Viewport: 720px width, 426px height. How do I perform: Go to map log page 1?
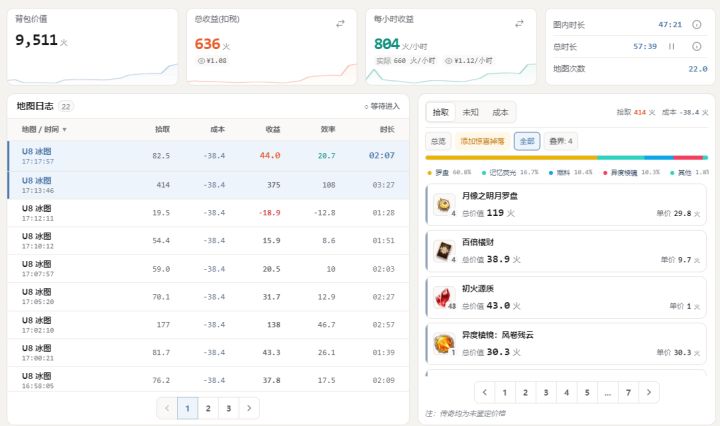click(x=187, y=408)
